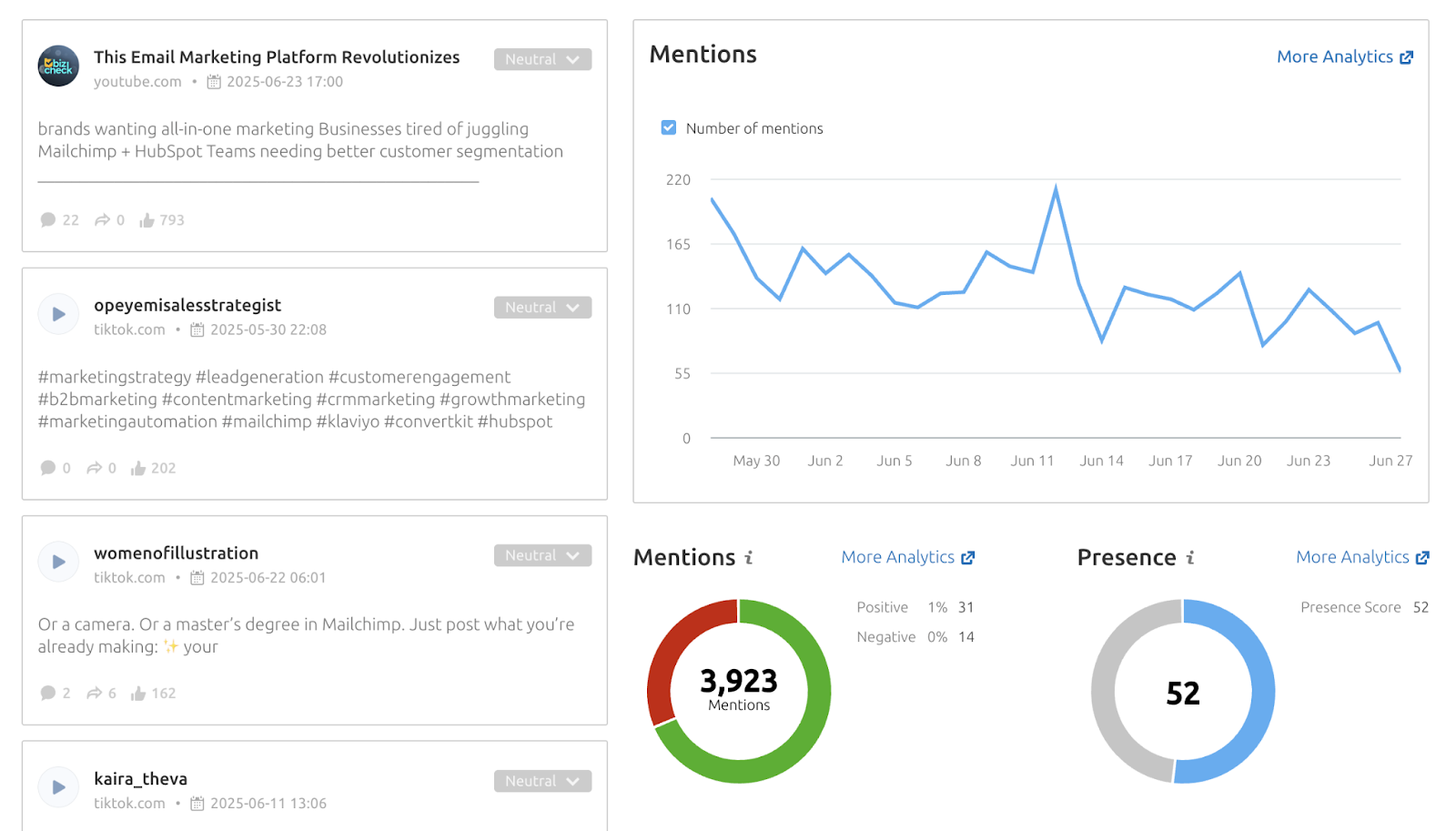This screenshot has width=1456, height=831.
Task: Click the external-link icon next to top More Analytics
Action: point(1409,56)
